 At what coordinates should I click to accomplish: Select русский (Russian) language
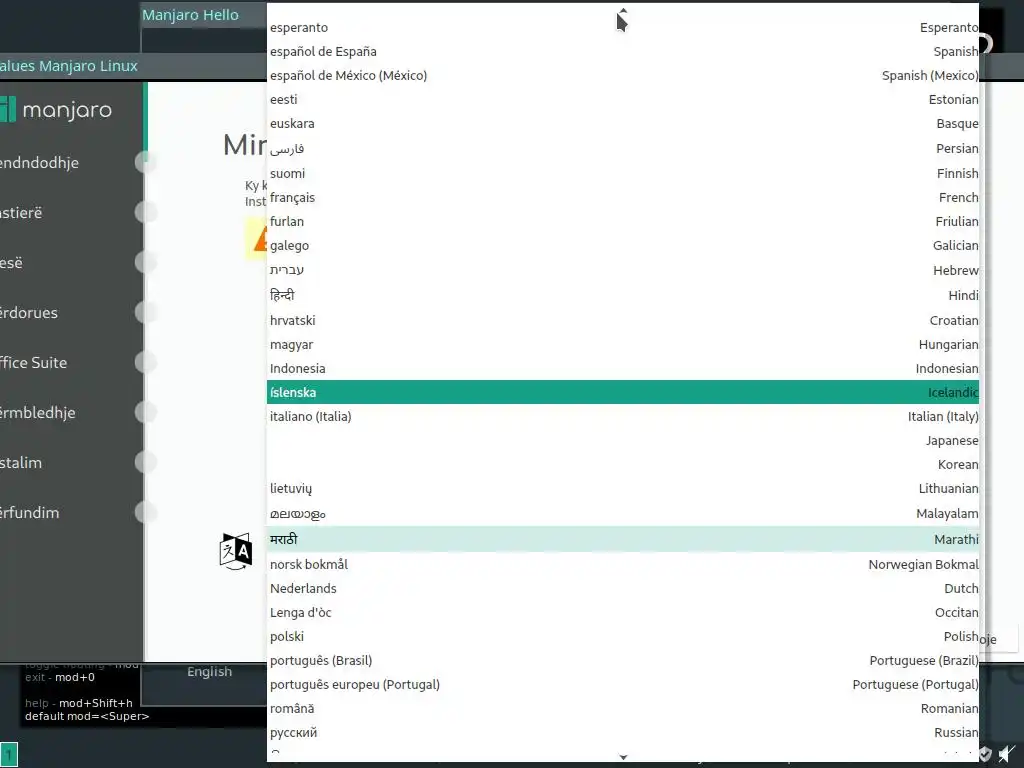pyautogui.click(x=623, y=733)
